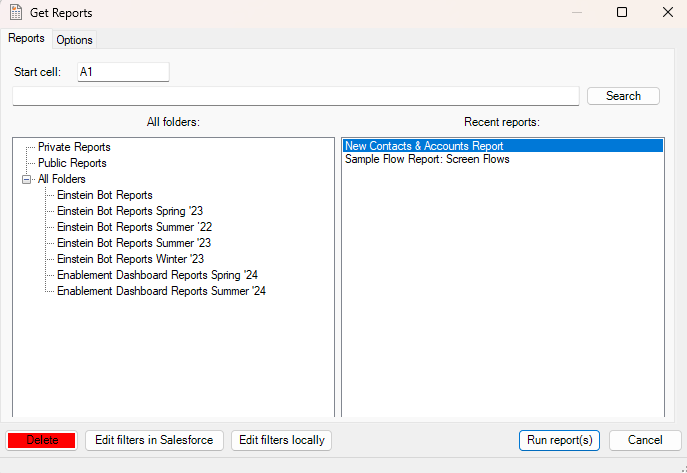This screenshot has height=473, width=687.
Task: Select Public Reports folder
Action: click(x=72, y=163)
